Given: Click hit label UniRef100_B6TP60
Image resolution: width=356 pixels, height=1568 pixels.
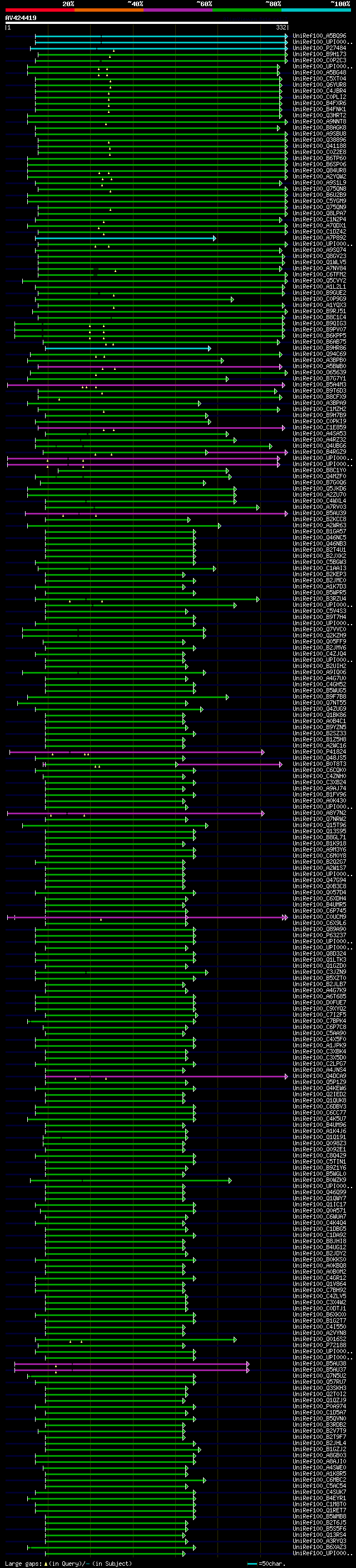Looking at the screenshot, I should (319, 159).
